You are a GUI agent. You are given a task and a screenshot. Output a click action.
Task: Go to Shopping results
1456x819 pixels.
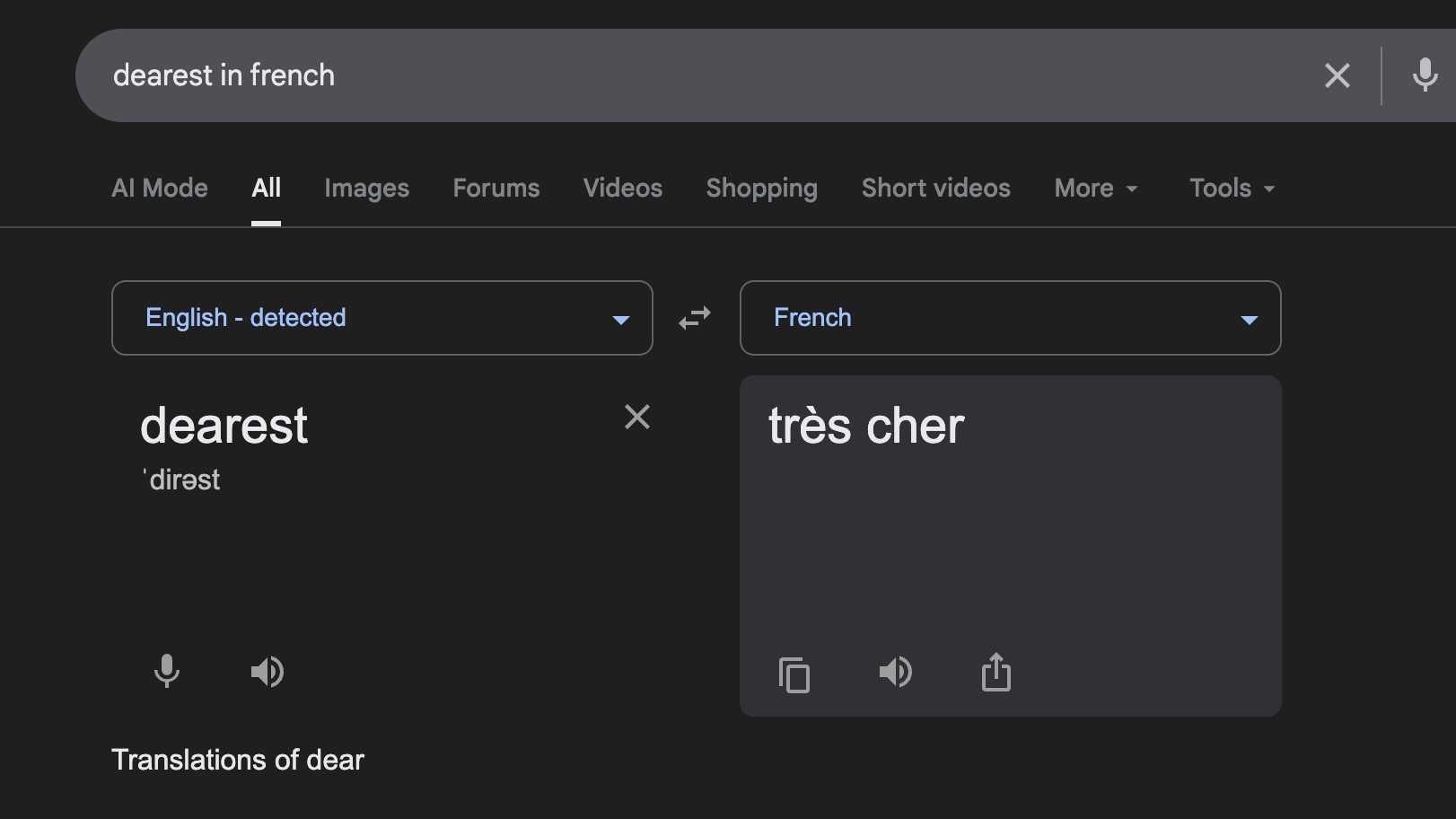pos(761,189)
